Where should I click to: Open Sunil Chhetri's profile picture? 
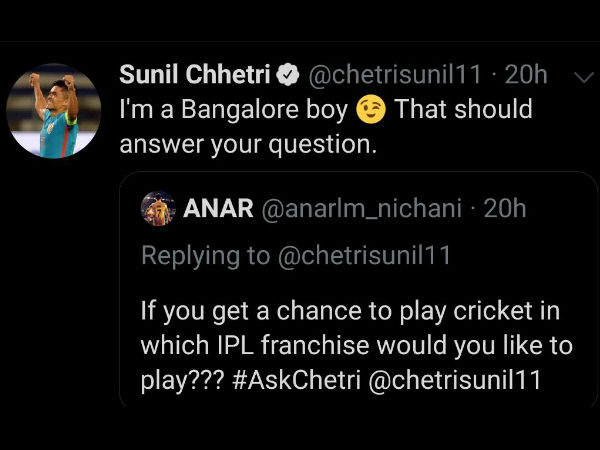click(53, 111)
